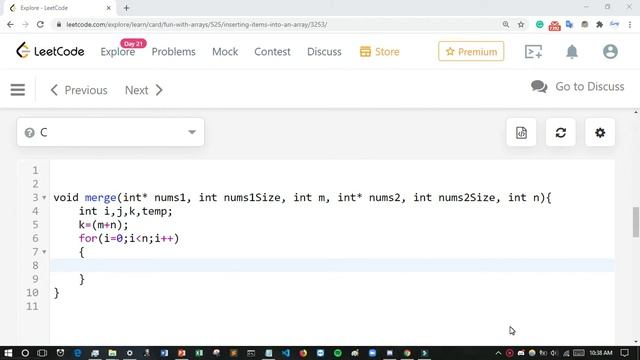Click the 'int i,j,k,temp;' declaration line
640x360 pixels.
(126, 211)
